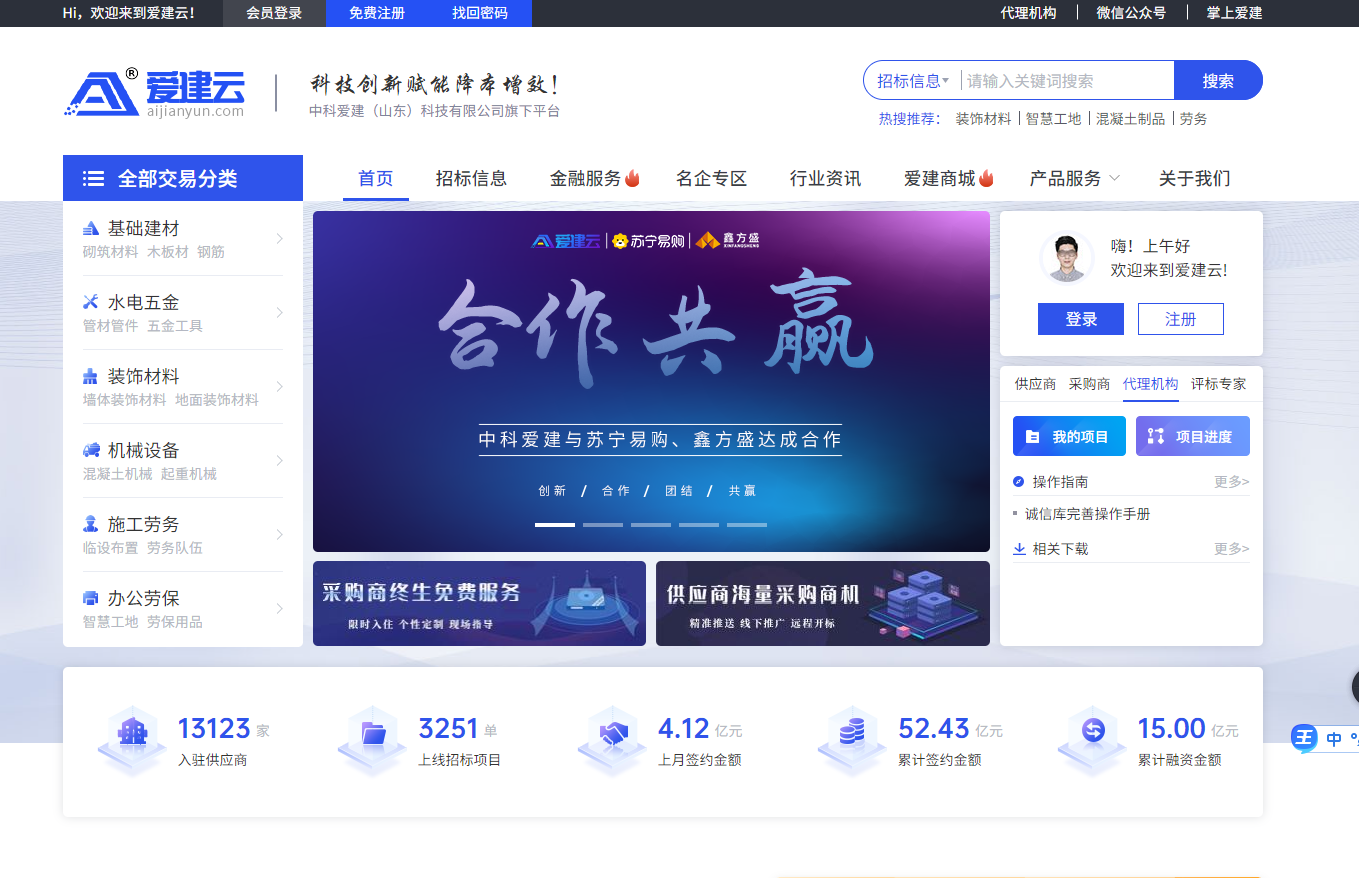Open 招标信息 in the main navigation
The height and width of the screenshot is (878, 1359).
pyautogui.click(x=471, y=179)
